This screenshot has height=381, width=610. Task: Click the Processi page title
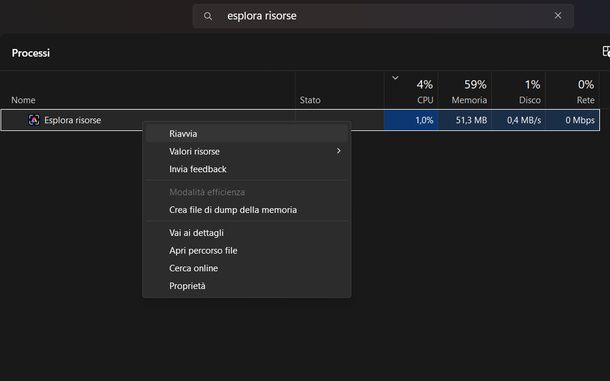tap(31, 53)
